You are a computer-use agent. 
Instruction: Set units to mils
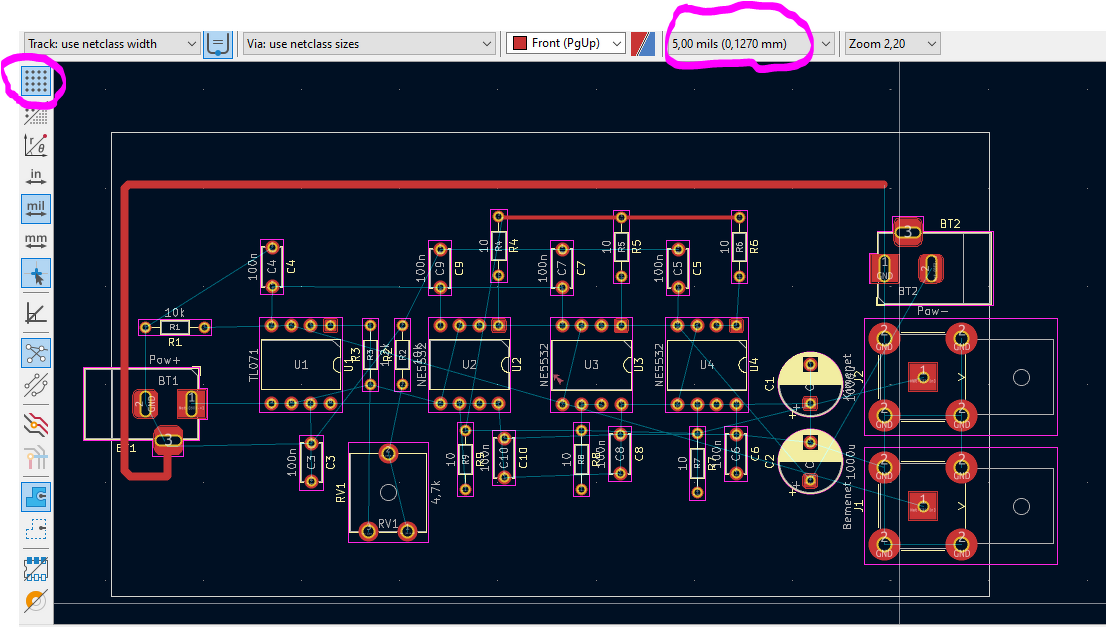pos(35,209)
